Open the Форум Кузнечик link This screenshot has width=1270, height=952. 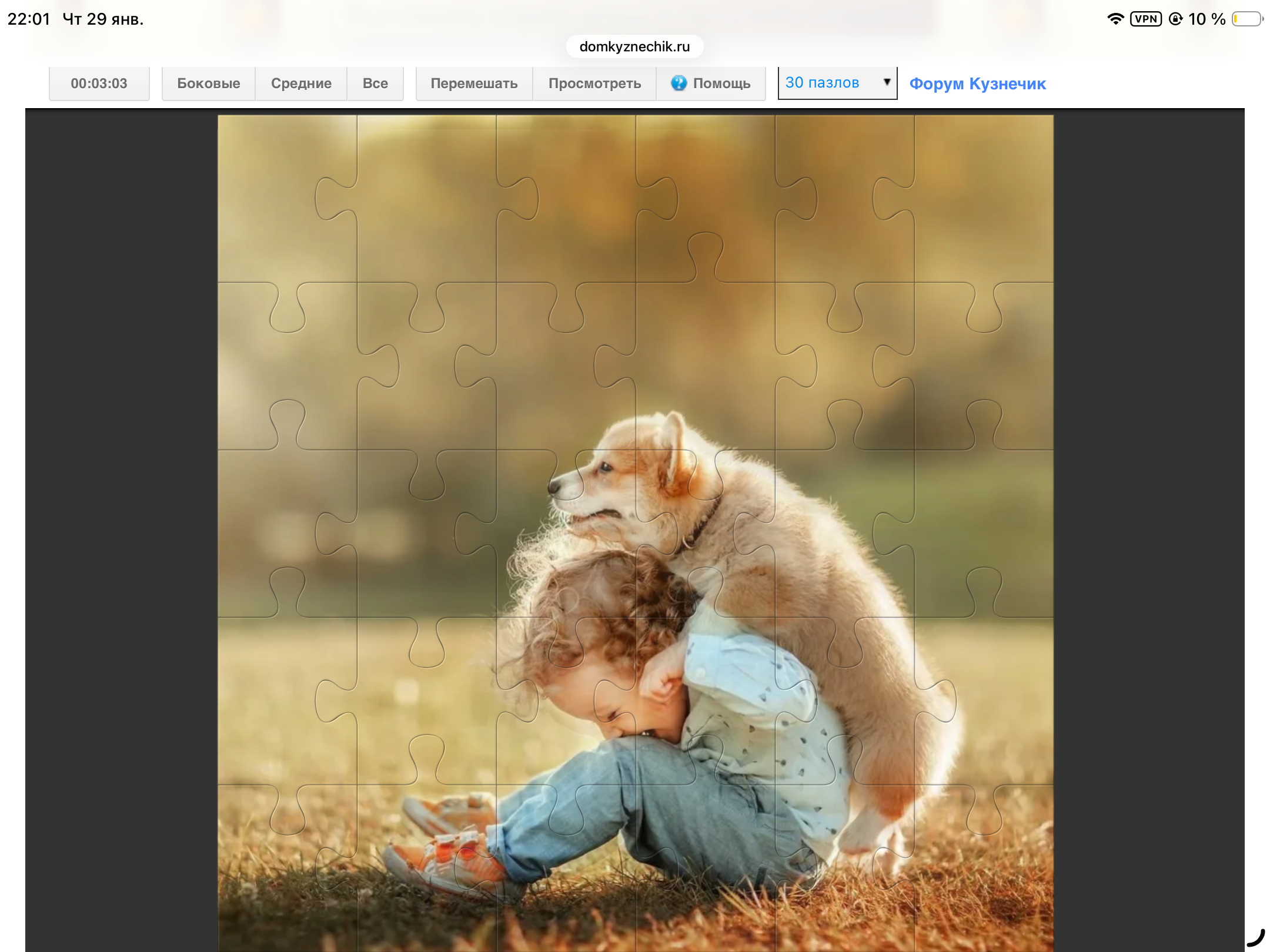977,83
